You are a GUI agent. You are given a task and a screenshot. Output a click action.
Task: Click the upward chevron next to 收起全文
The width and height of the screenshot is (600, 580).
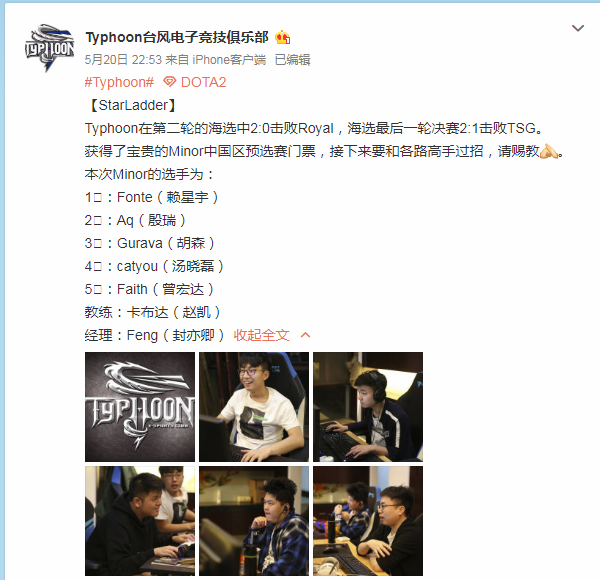tap(305, 335)
